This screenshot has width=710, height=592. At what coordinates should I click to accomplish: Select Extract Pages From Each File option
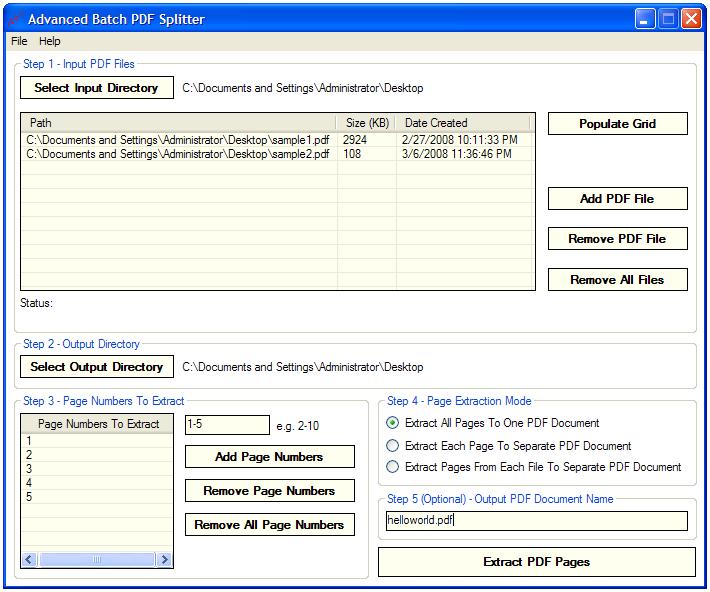(x=393, y=467)
